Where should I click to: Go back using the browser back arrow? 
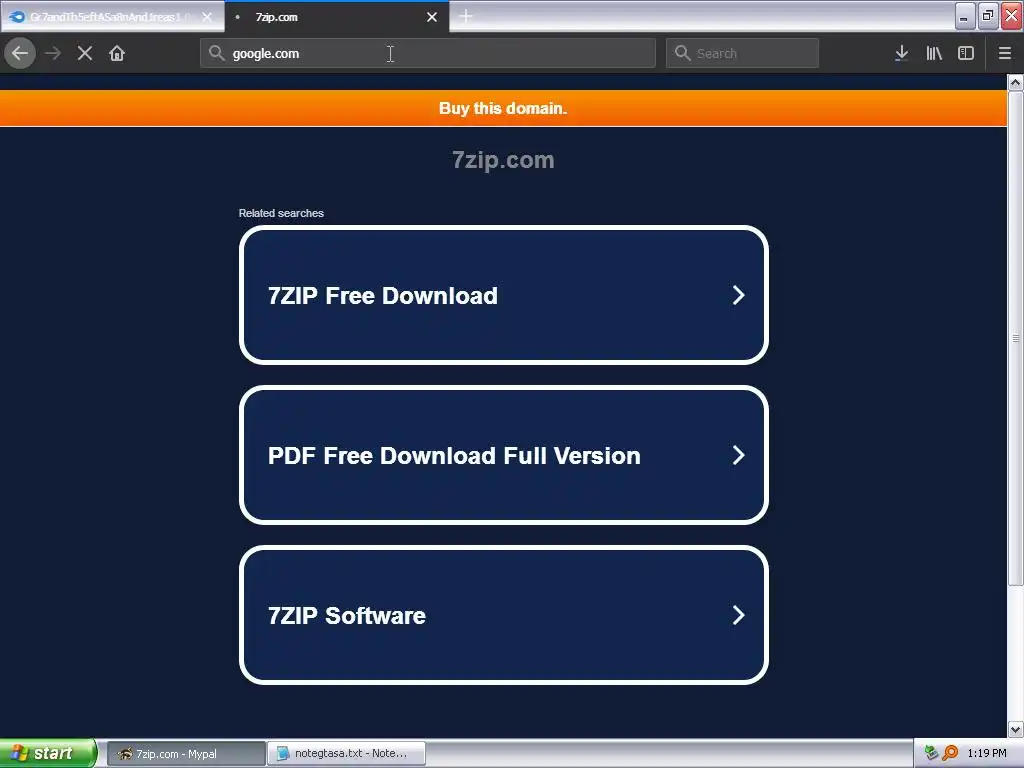20,53
